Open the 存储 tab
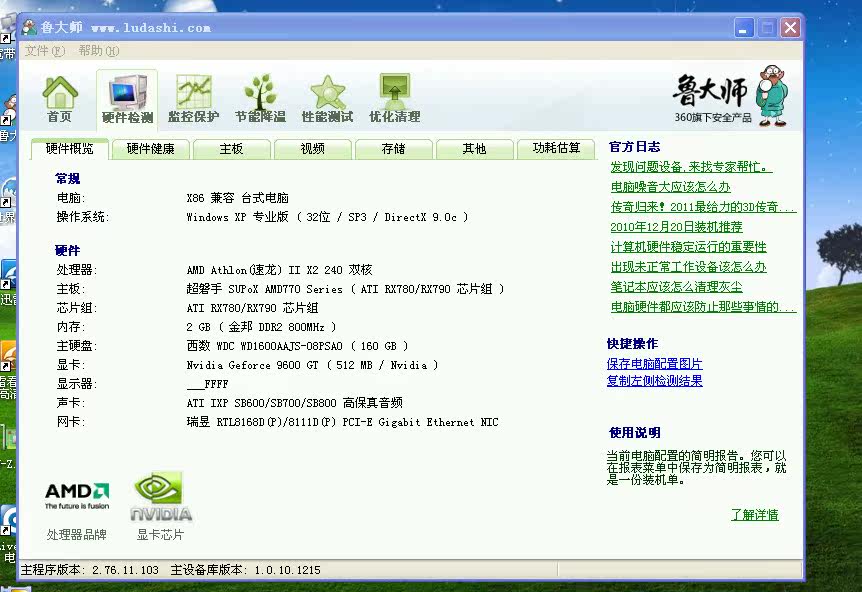Viewport: 862px width, 592px height. tap(393, 149)
